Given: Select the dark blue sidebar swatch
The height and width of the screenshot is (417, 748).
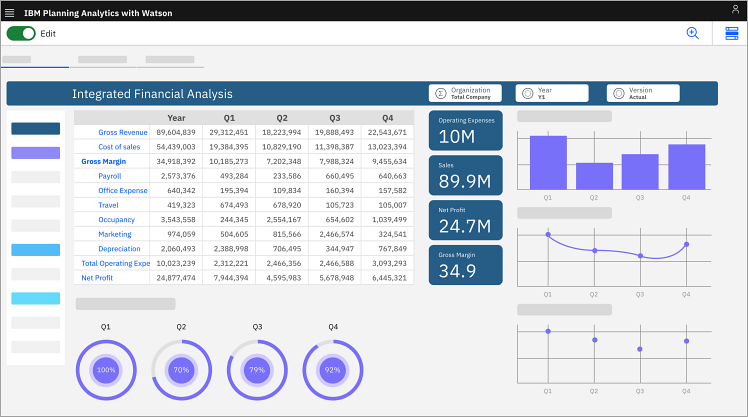Looking at the screenshot, I should pyautogui.click(x=35, y=129).
